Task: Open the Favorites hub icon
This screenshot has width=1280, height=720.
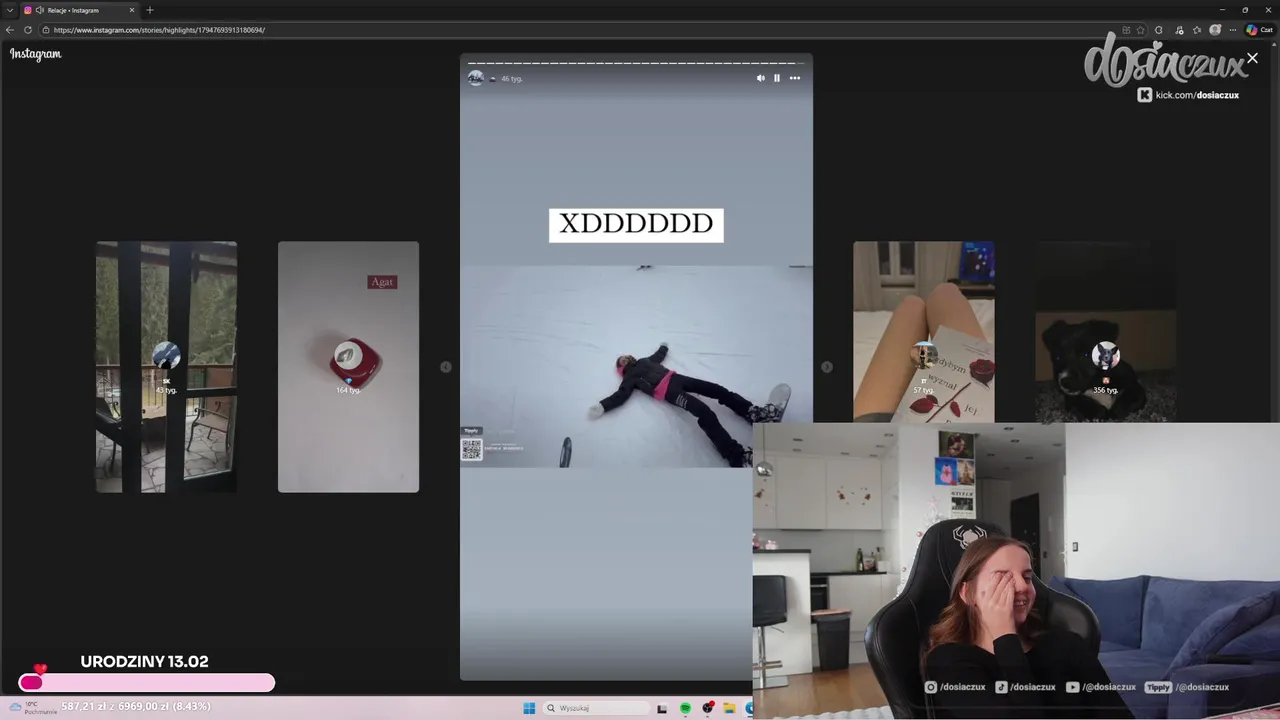Action: [1197, 30]
